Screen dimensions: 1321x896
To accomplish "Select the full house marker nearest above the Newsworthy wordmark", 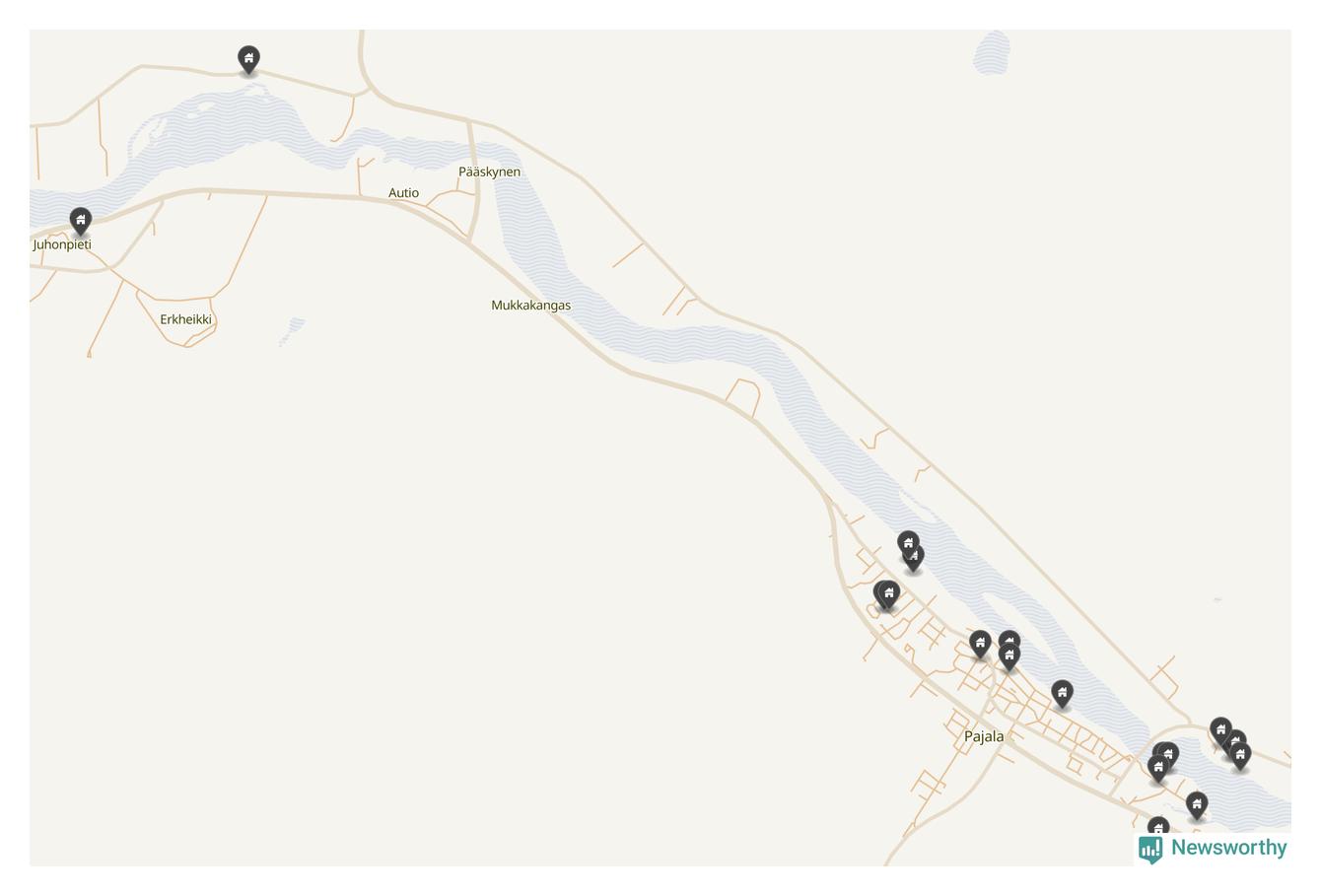I will tap(1197, 805).
